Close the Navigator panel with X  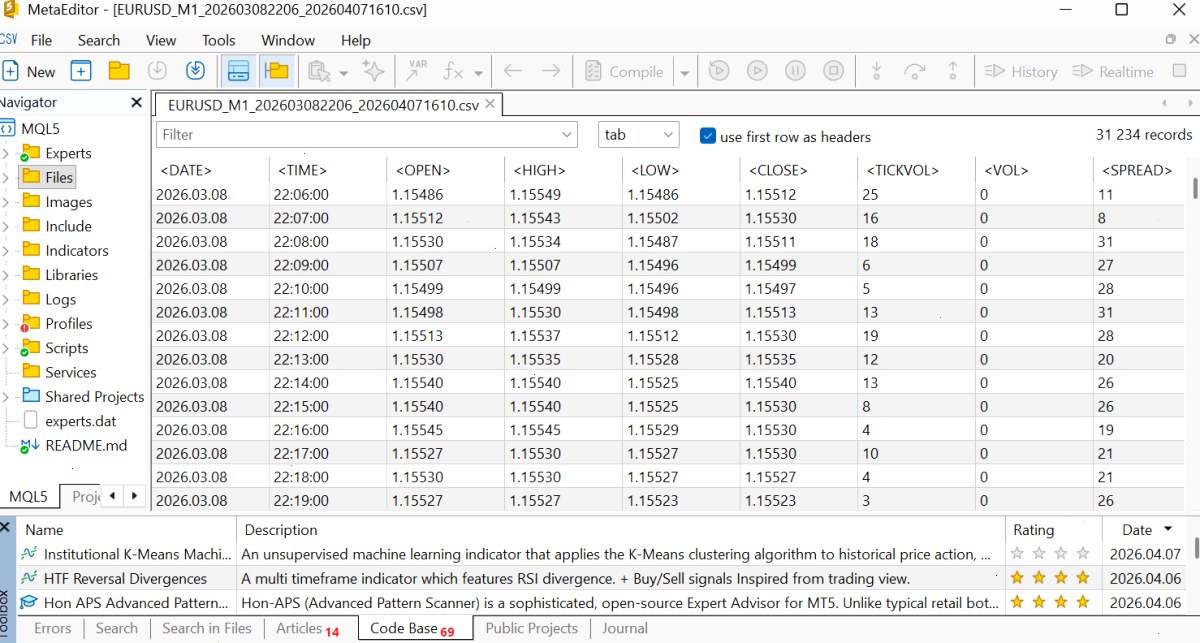tap(137, 102)
